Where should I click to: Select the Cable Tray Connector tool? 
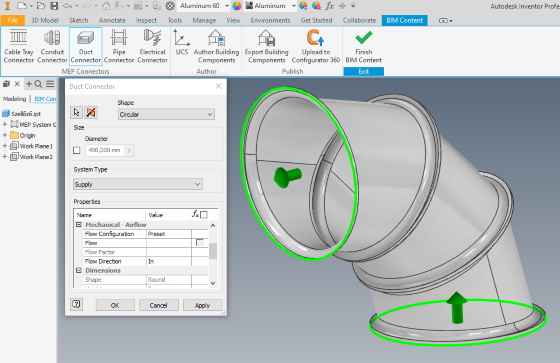click(19, 46)
